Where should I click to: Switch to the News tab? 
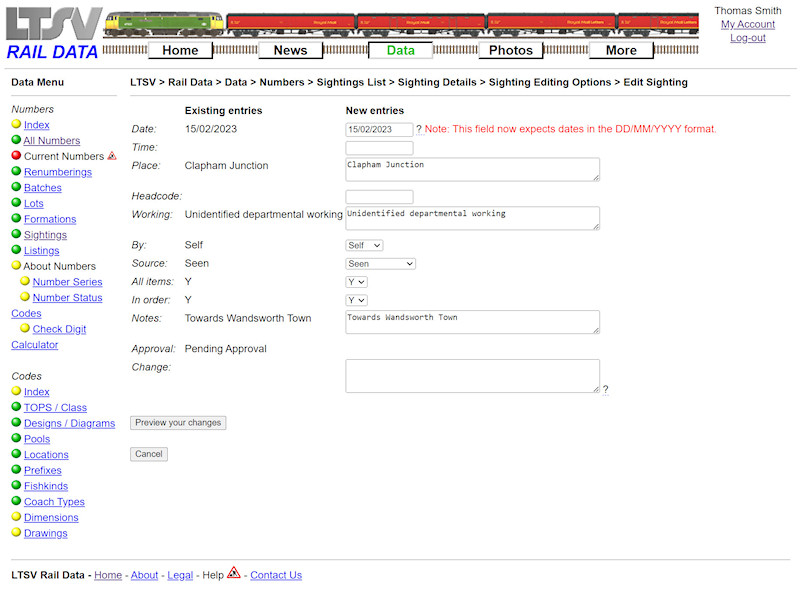[x=290, y=50]
